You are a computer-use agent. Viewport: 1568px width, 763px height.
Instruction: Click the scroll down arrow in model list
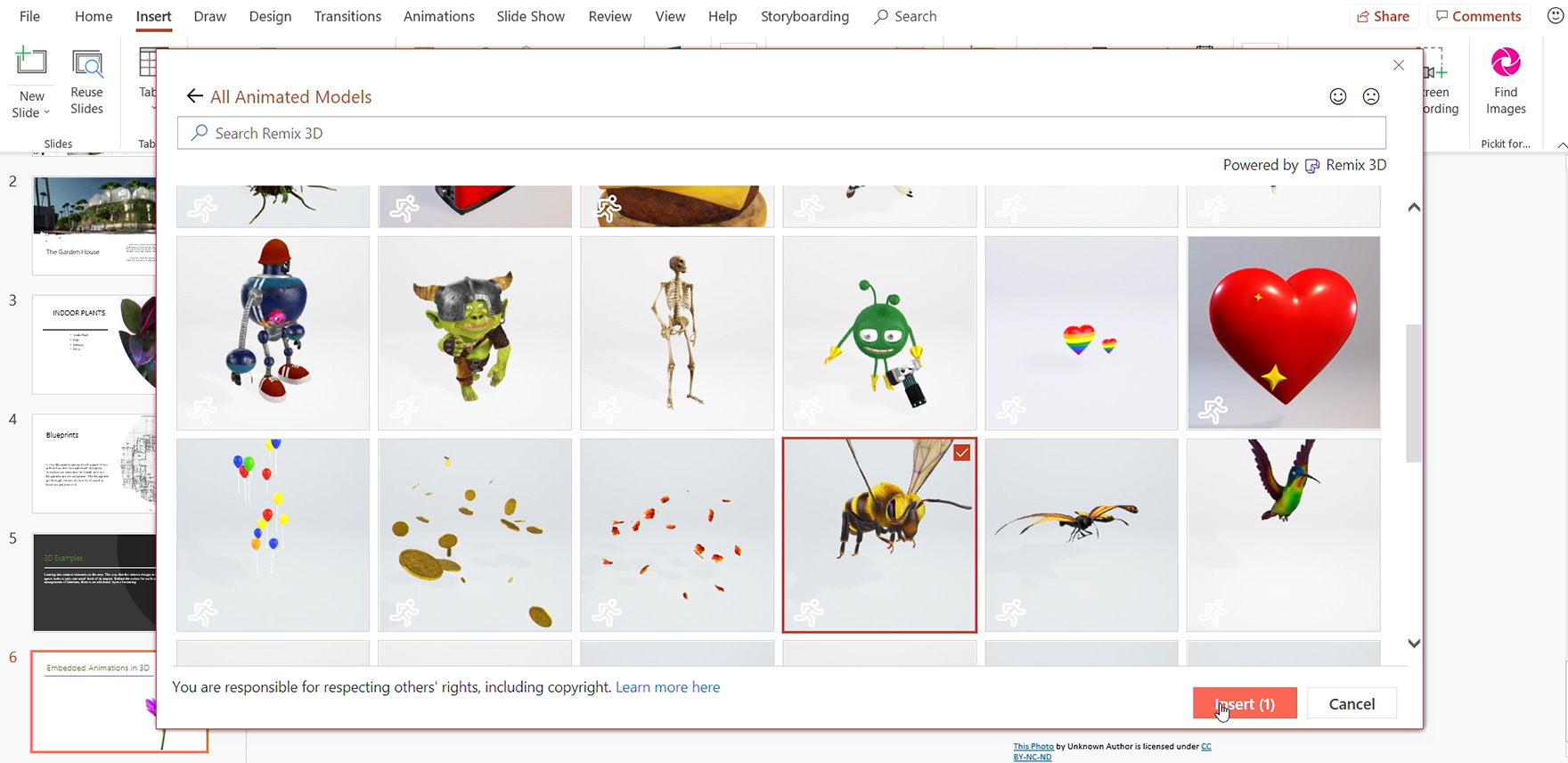pos(1414,643)
